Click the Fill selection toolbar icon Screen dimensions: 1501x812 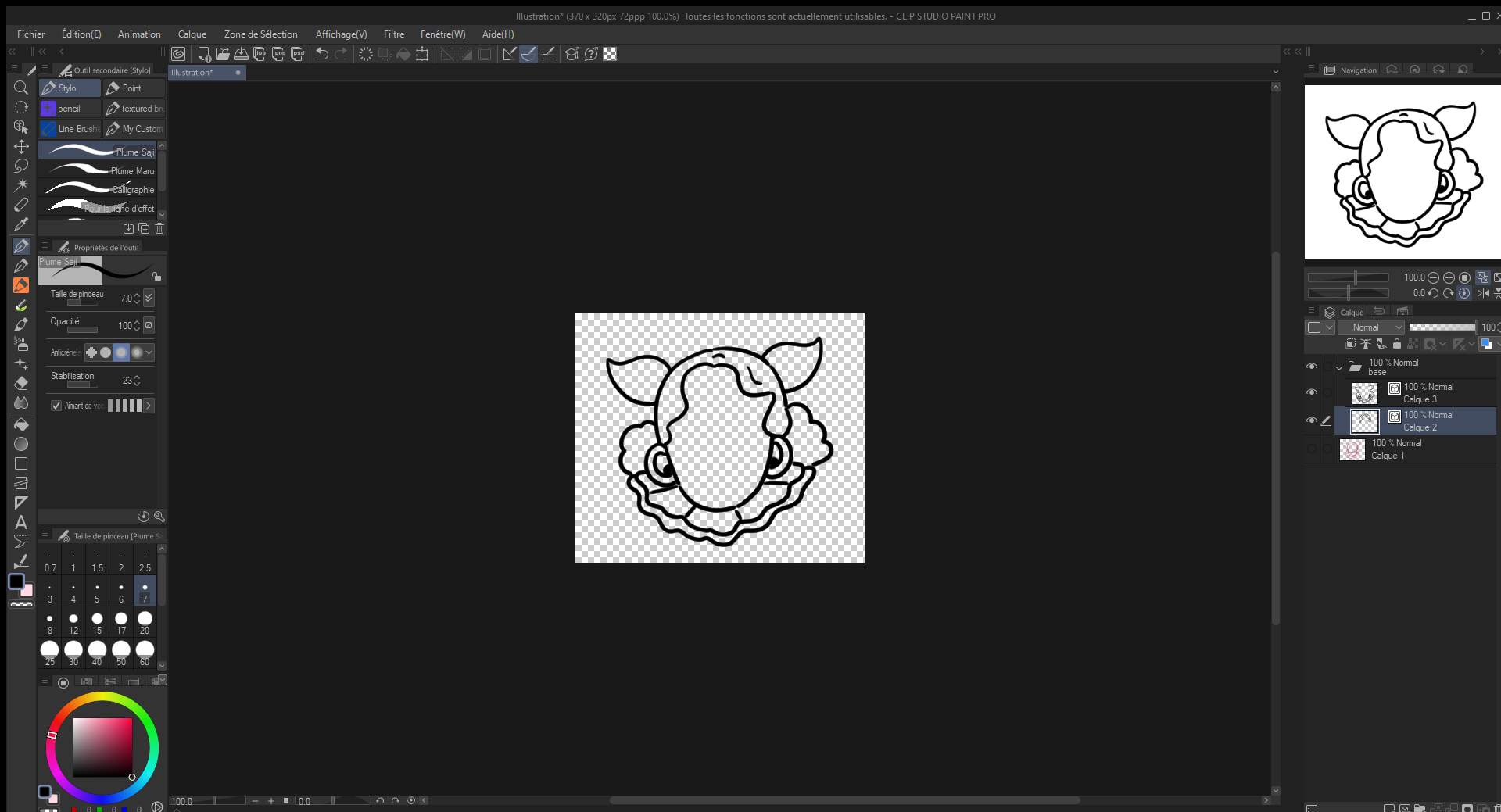(x=403, y=54)
